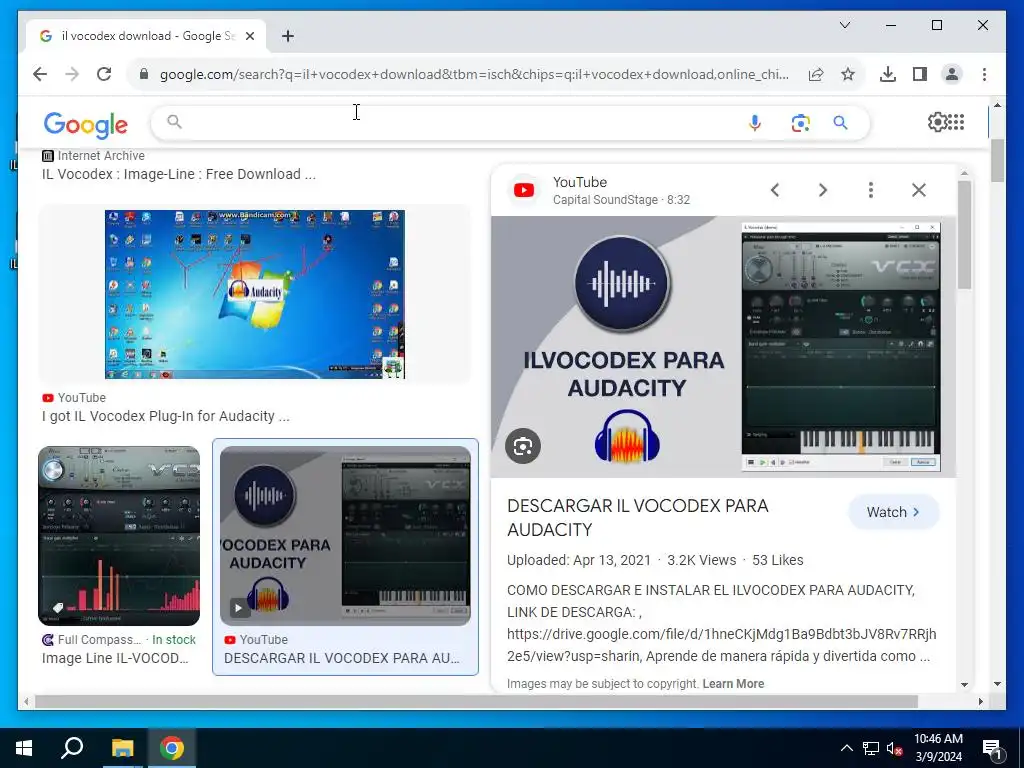Screen dimensions: 1024x768
Task: Open Chrome downloads
Action: coord(888,74)
